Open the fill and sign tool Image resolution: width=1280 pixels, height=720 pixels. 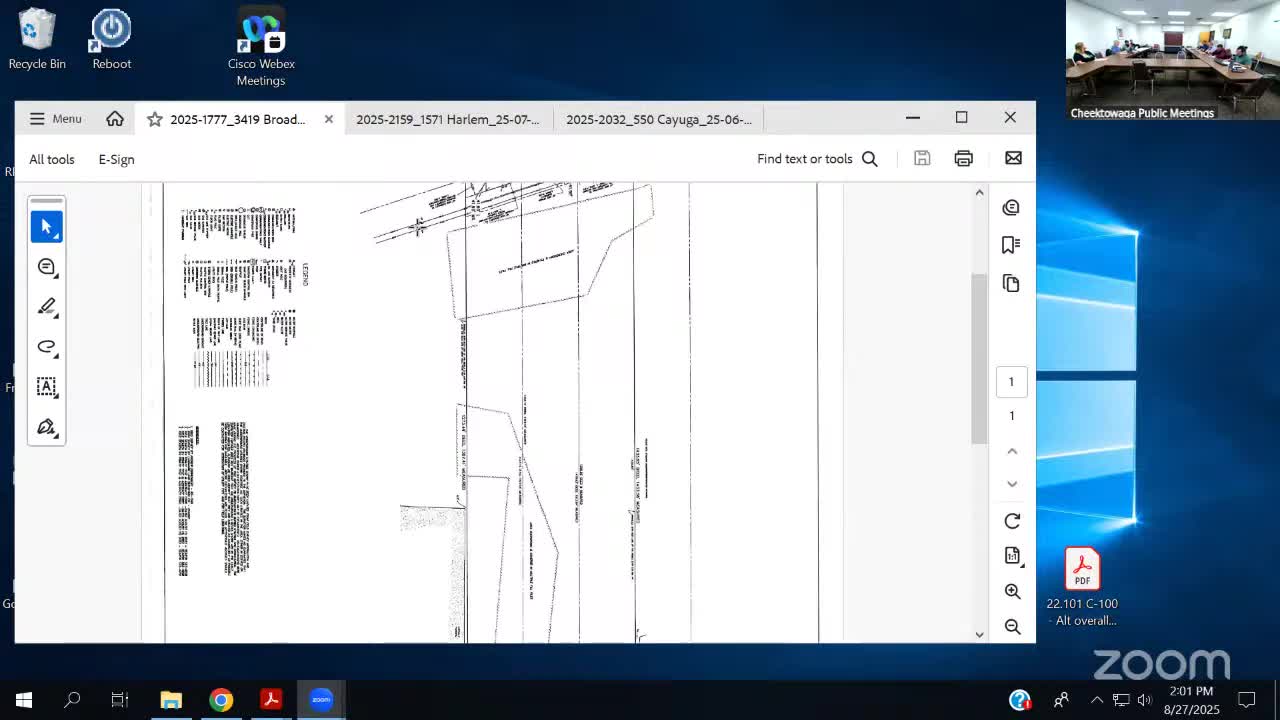46,427
